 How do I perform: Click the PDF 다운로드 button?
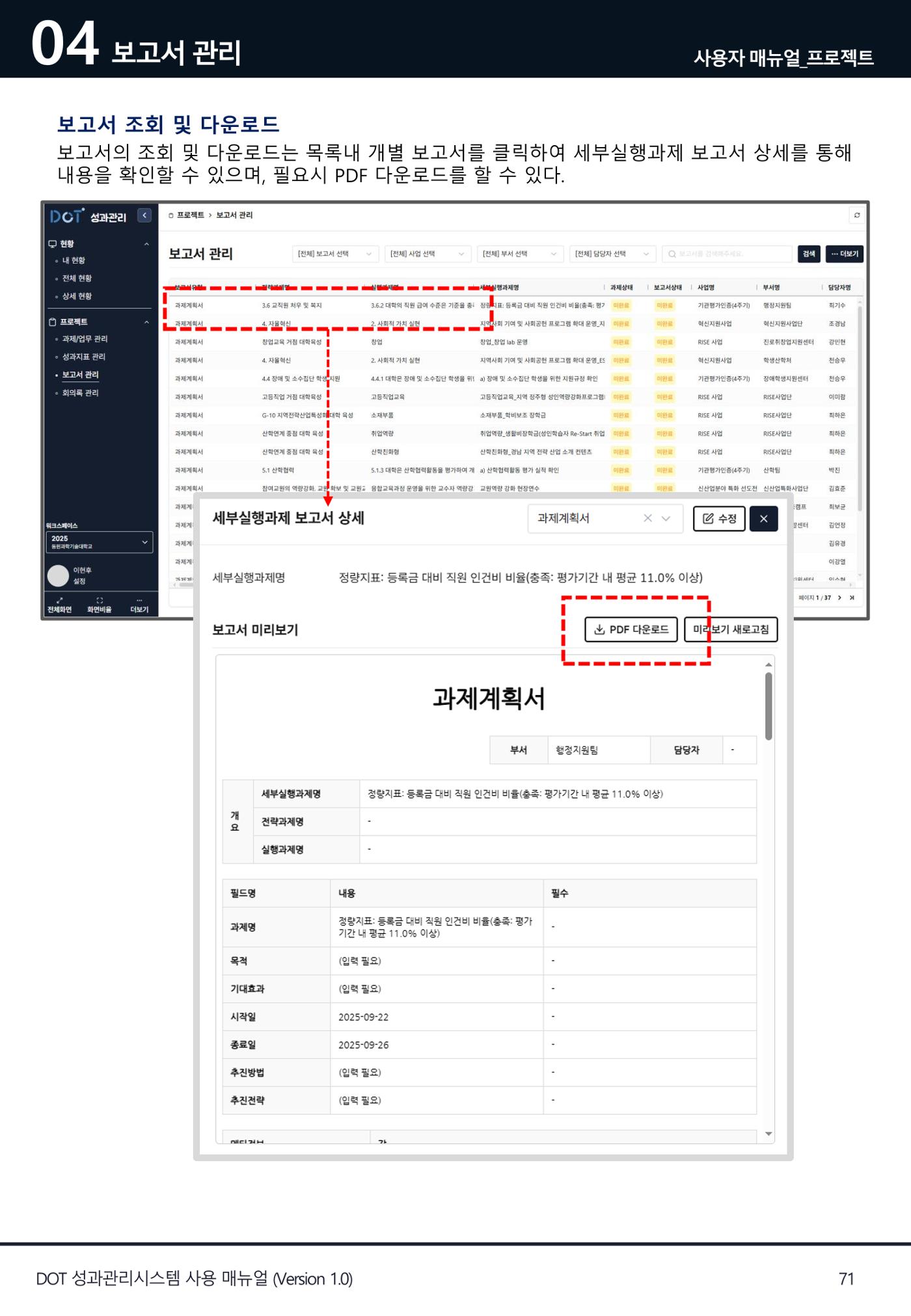click(631, 629)
